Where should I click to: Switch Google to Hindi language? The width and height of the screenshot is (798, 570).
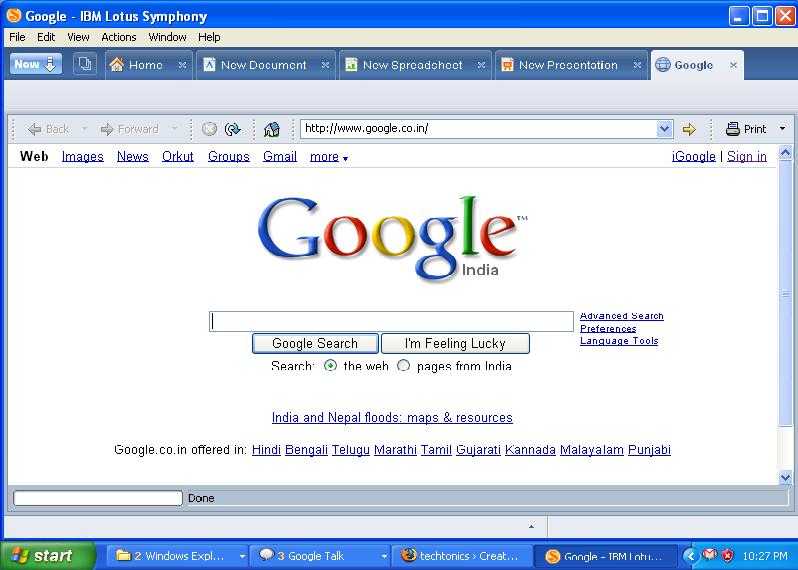tap(266, 450)
